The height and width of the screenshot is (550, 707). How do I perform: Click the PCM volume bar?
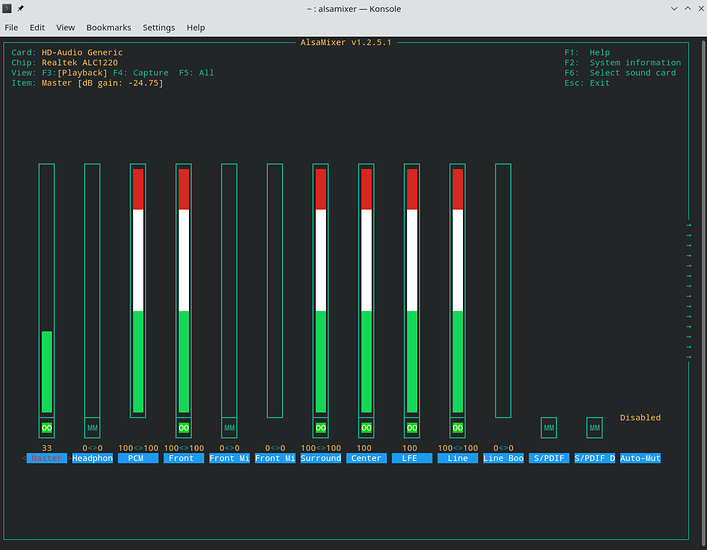138,290
